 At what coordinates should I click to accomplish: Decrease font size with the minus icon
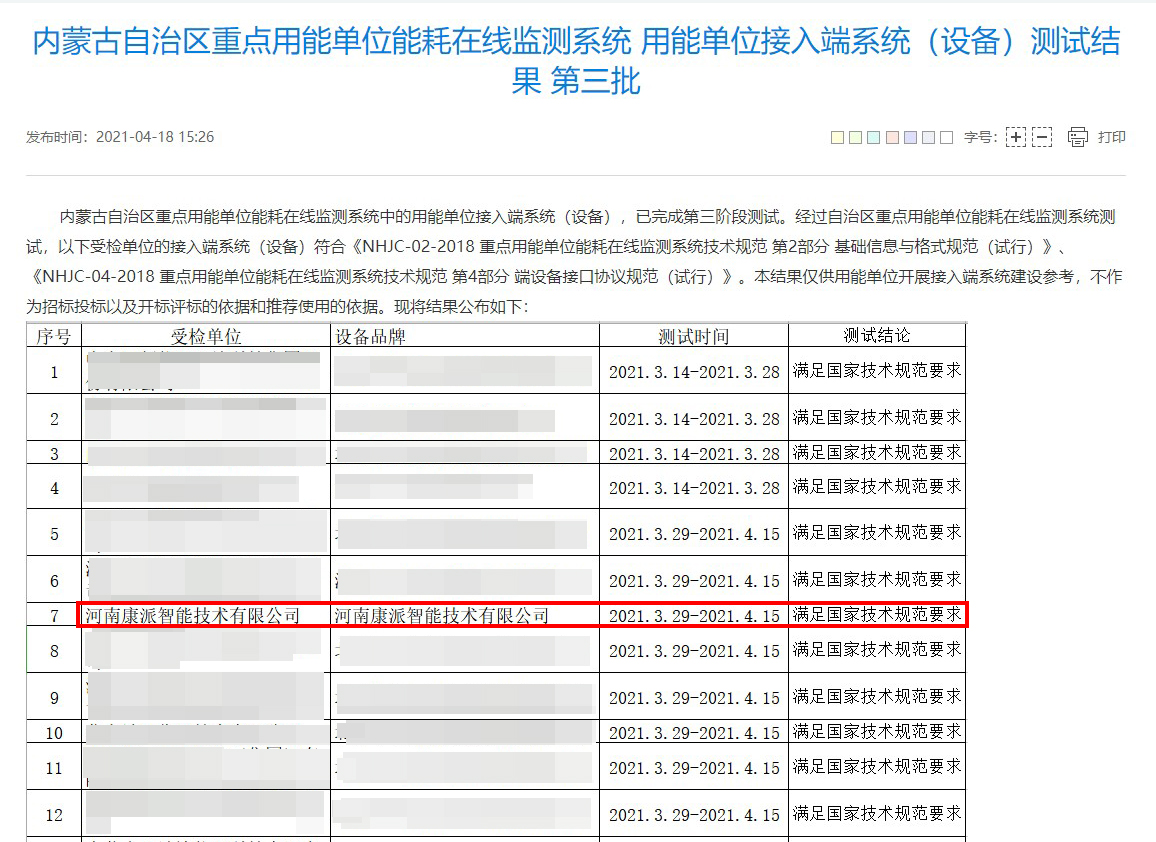[x=1042, y=137]
